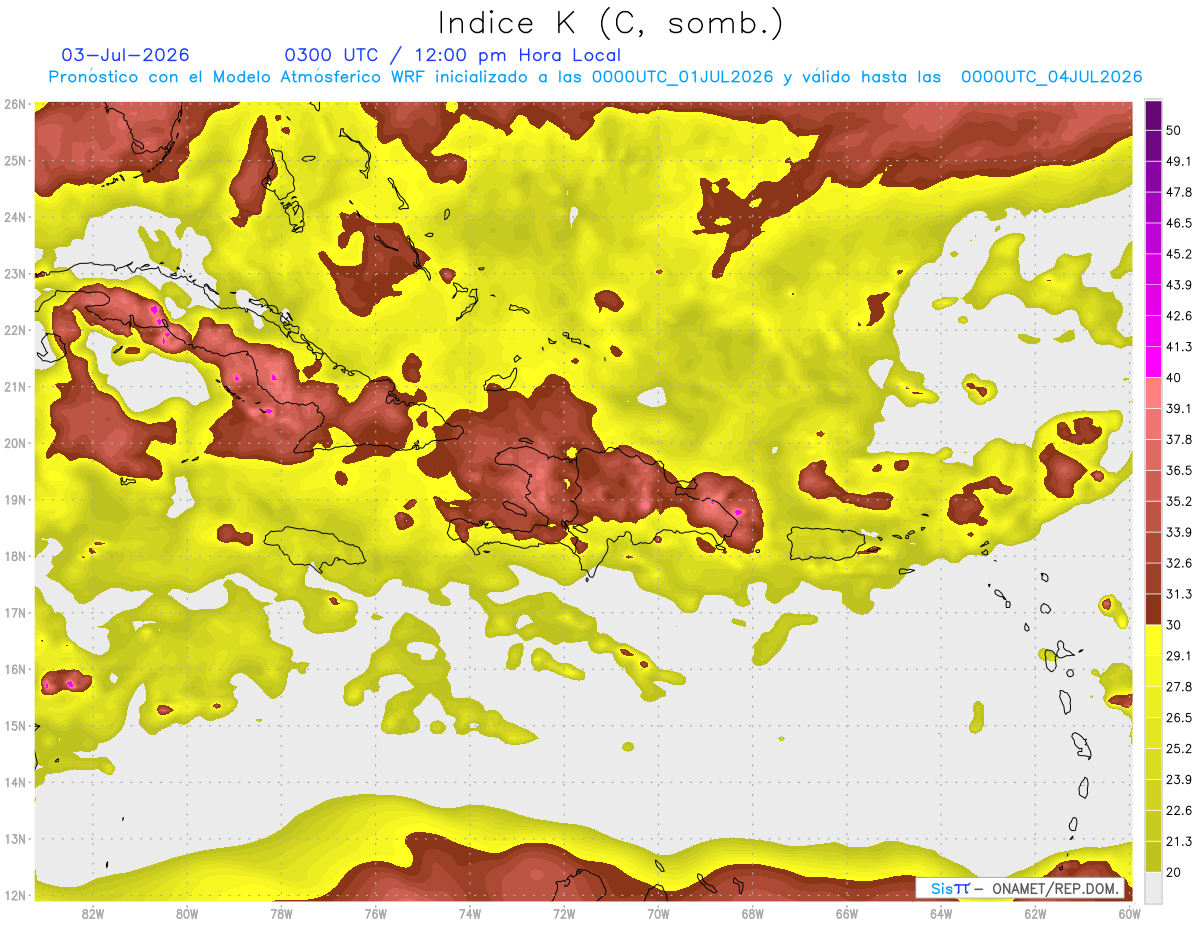The width and height of the screenshot is (1200, 927).
Task: Click the colorbar value "27.8"
Action: pyautogui.click(x=1180, y=687)
